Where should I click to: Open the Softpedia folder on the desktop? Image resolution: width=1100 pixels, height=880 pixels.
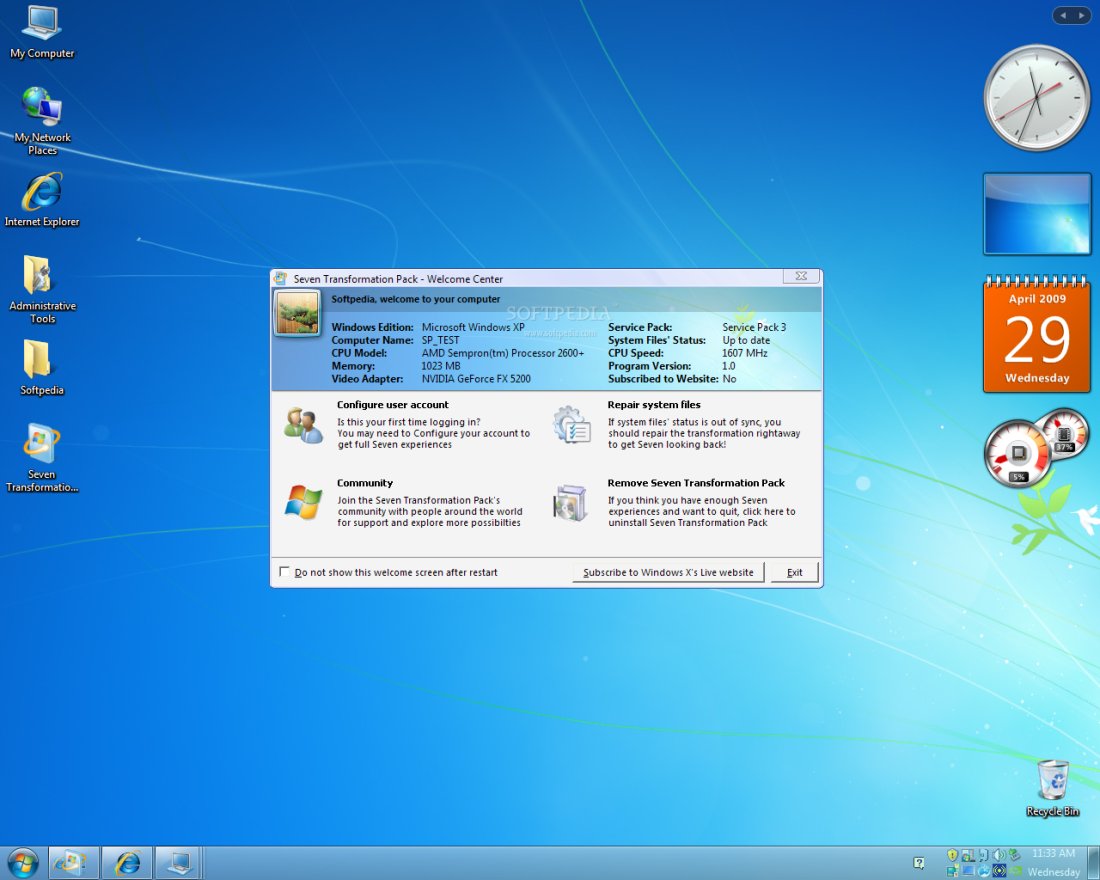click(41, 368)
